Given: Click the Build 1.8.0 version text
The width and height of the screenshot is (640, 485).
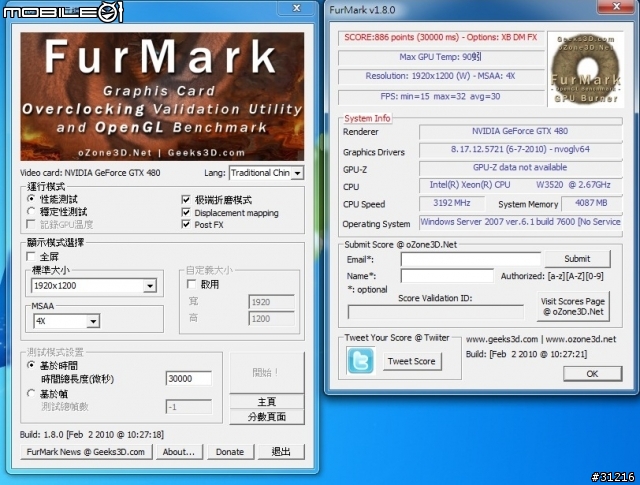Looking at the screenshot, I should [x=92, y=435].
